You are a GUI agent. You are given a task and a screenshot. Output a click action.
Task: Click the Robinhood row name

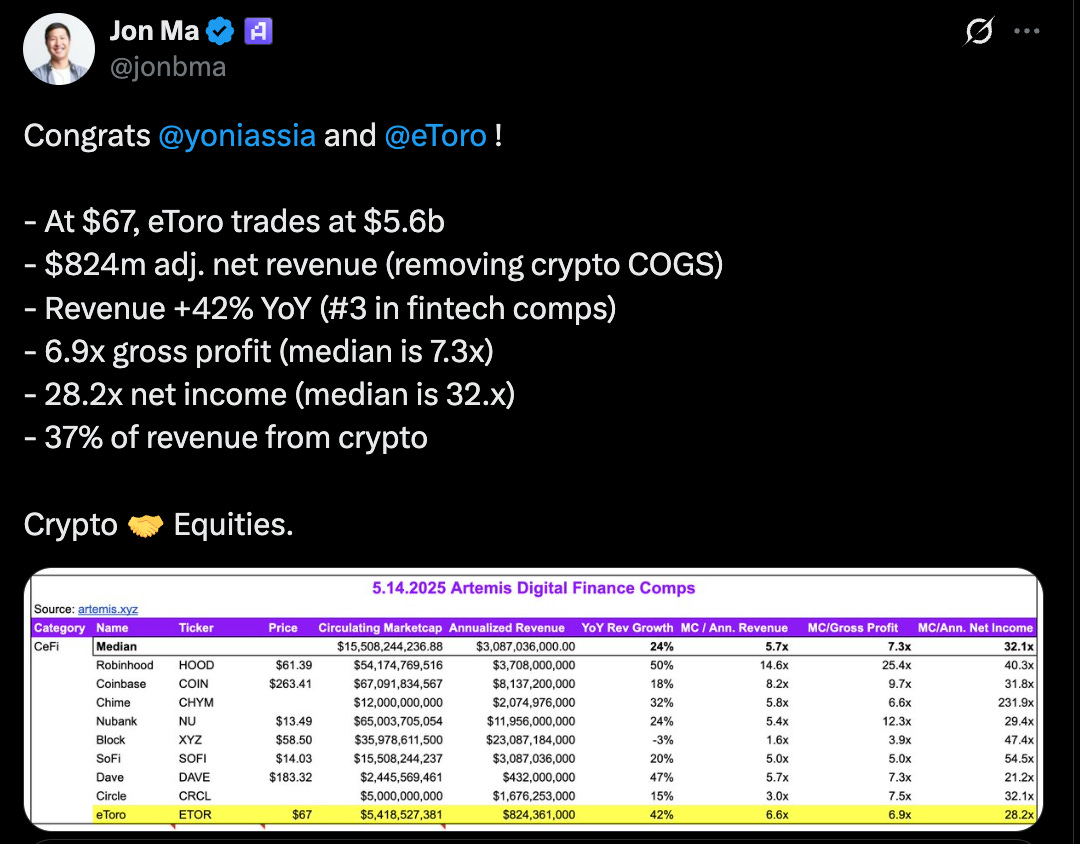tap(125, 665)
